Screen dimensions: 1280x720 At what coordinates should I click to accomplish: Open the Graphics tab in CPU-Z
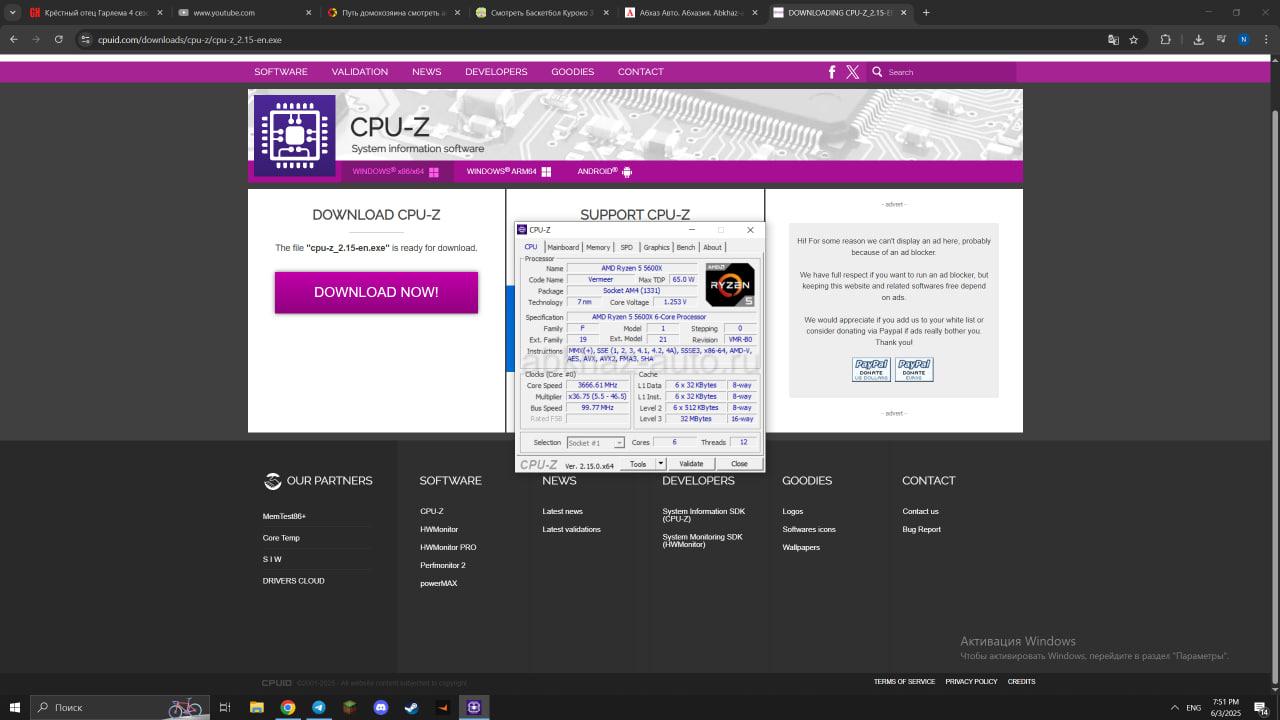pyautogui.click(x=656, y=247)
